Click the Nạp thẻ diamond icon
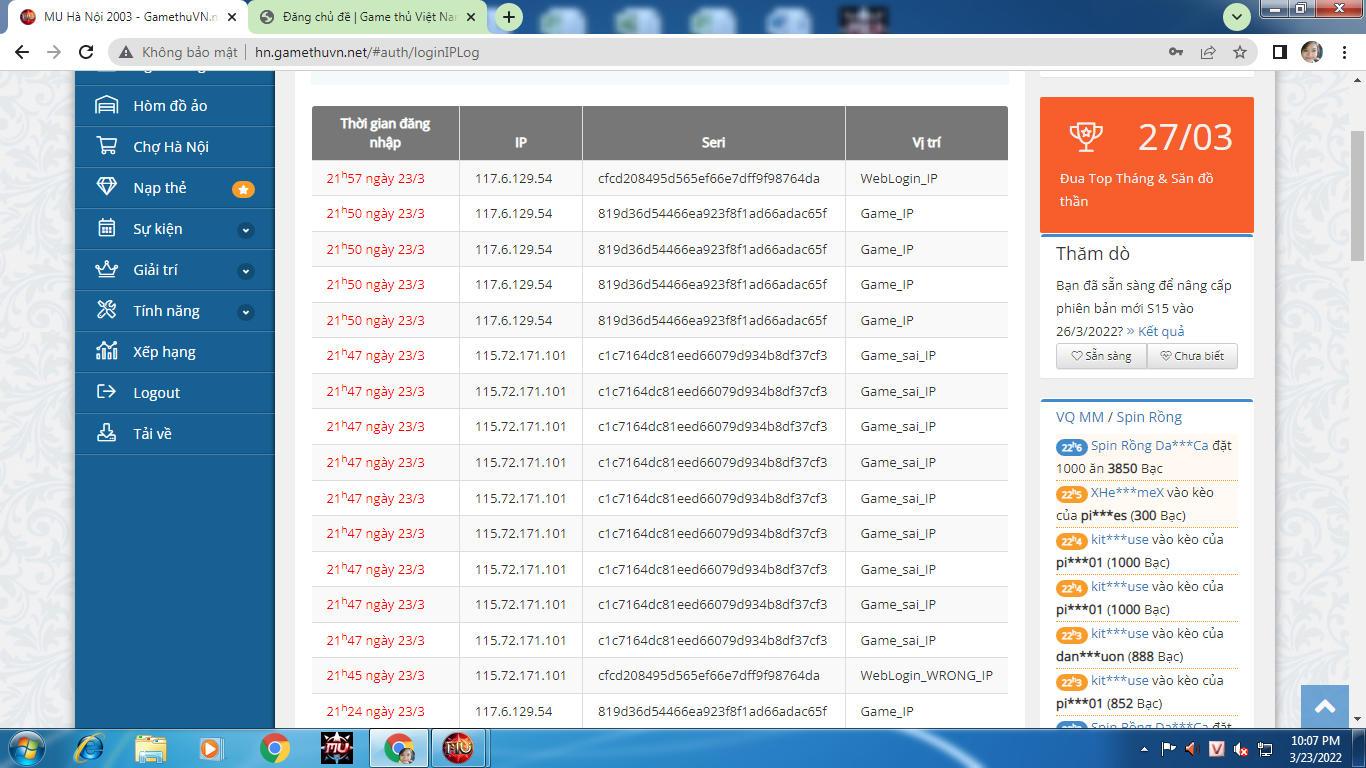 (x=106, y=188)
